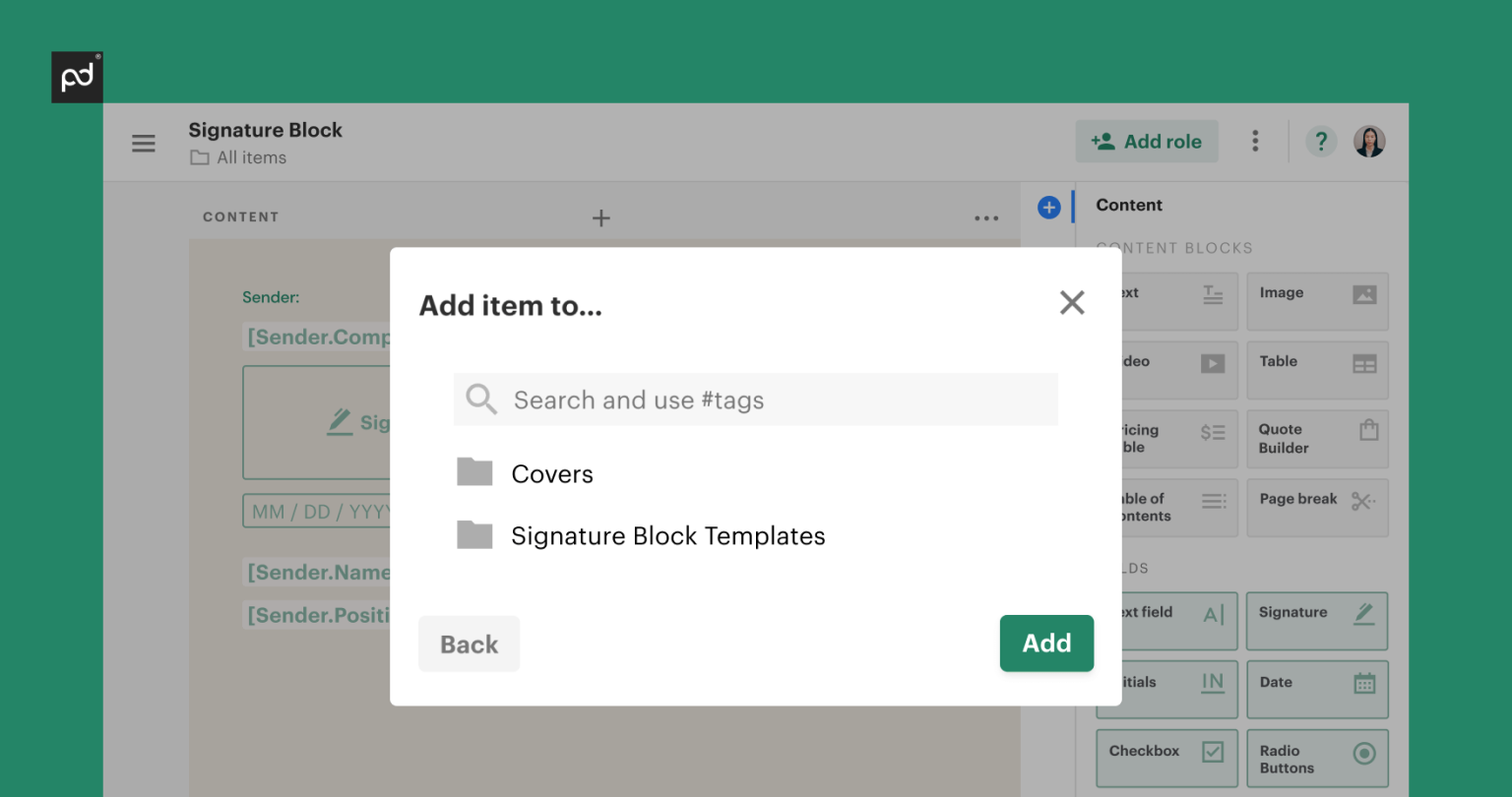Click the All items folder breadcrumb
Screen dimensions: 1512x797
(x=251, y=158)
